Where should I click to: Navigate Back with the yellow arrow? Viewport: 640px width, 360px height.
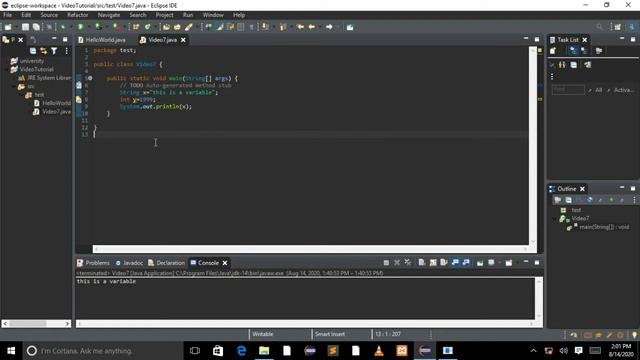(x=312, y=27)
